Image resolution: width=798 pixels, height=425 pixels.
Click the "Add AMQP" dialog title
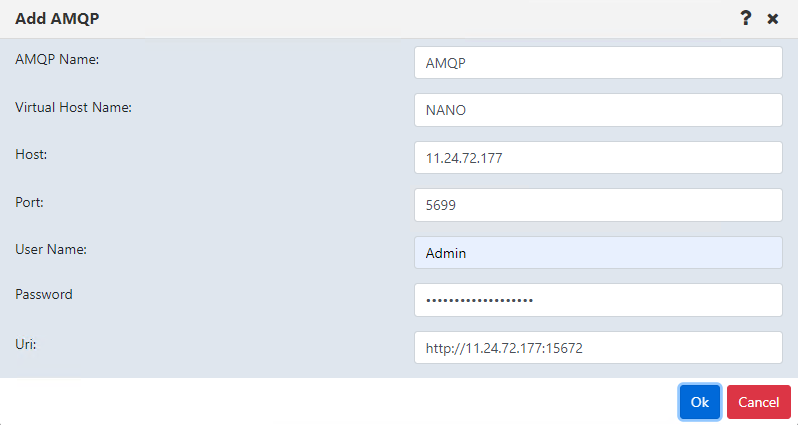[x=57, y=18]
